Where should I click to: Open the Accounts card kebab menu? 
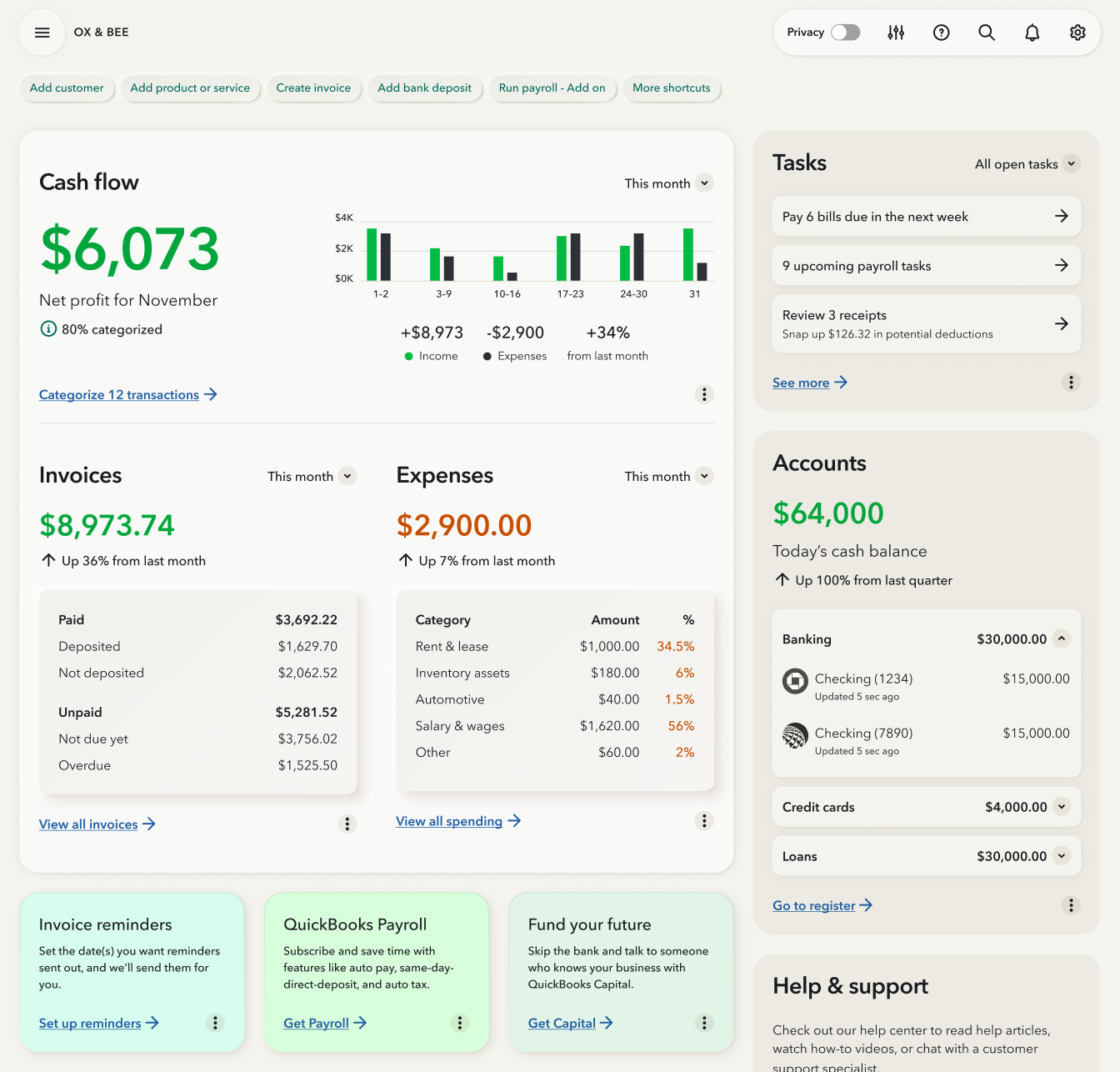pyautogui.click(x=1072, y=905)
